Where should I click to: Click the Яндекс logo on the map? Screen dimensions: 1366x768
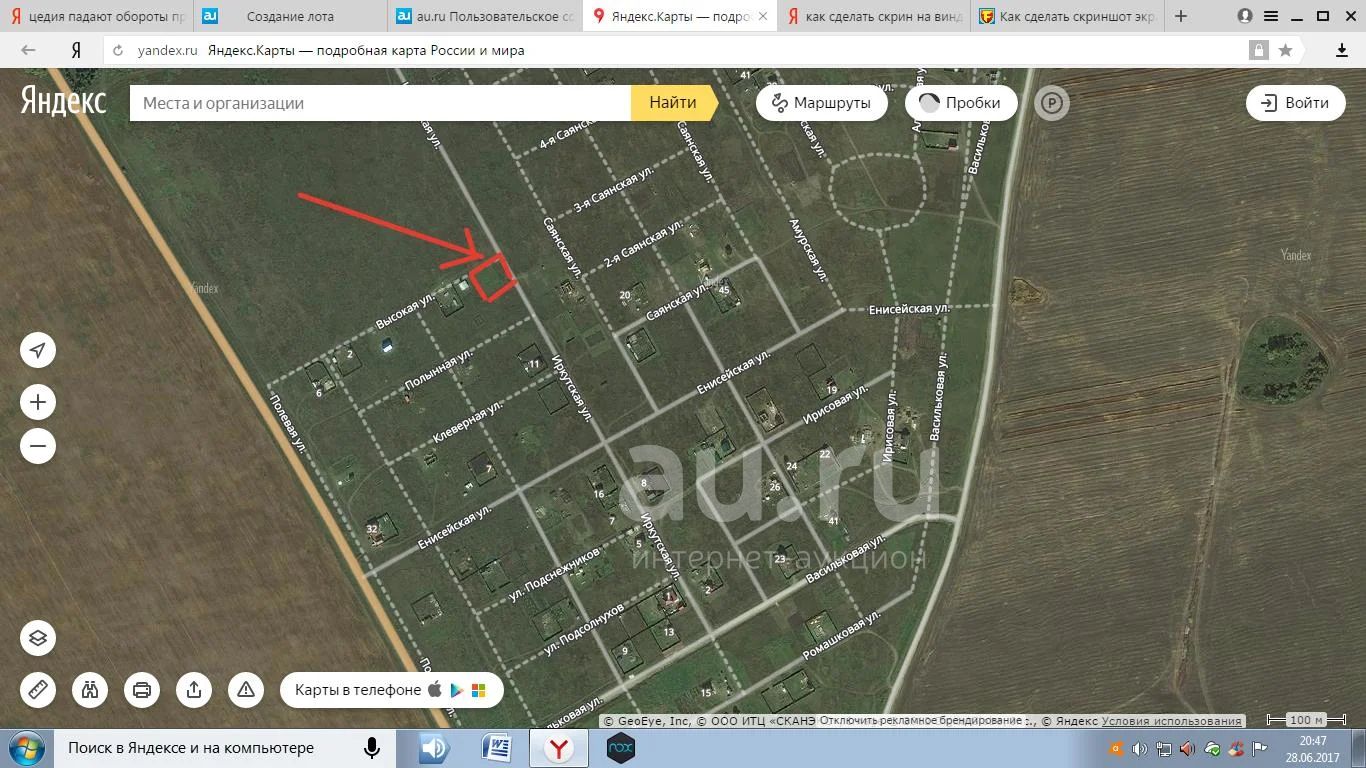(64, 101)
